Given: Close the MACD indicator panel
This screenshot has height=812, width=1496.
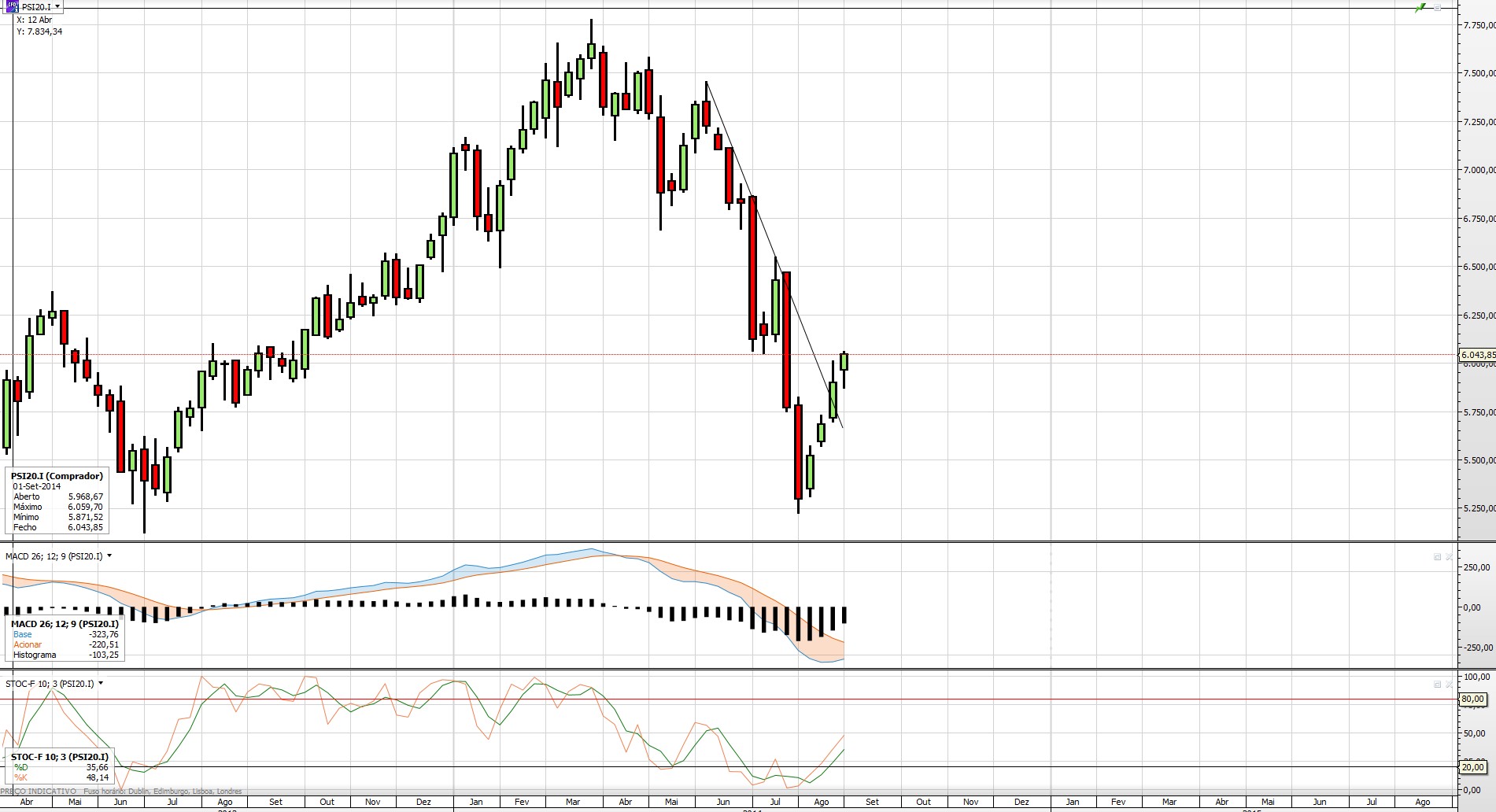Looking at the screenshot, I should click(1450, 557).
